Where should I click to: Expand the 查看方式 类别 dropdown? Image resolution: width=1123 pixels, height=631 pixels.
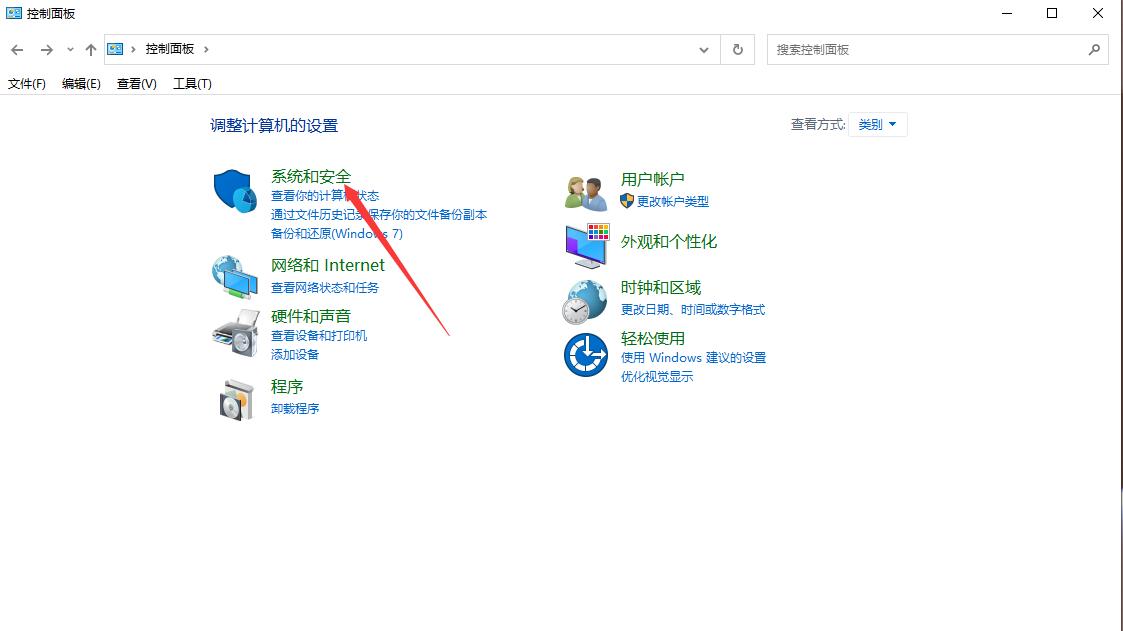878,125
